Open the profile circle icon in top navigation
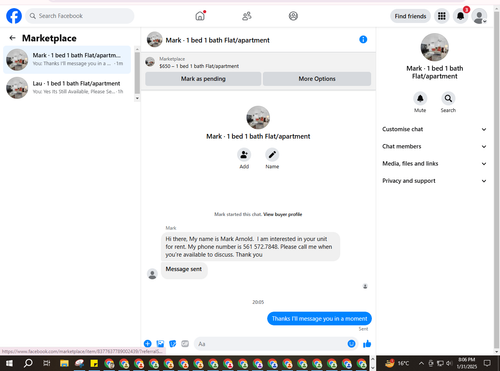Image resolution: width=500 pixels, height=371 pixels. (293, 16)
